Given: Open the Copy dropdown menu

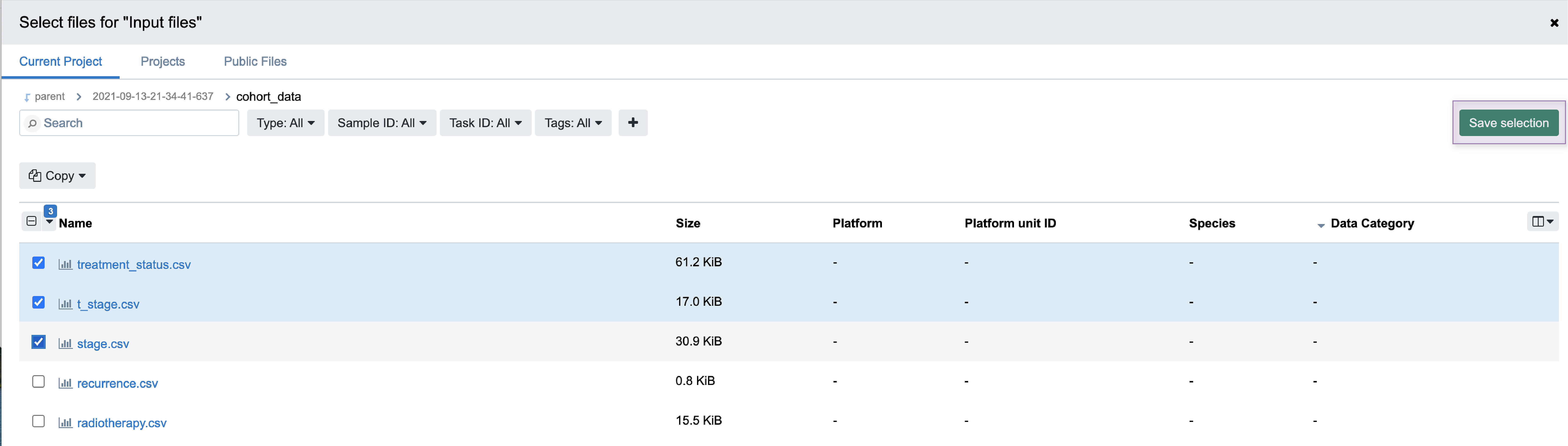Looking at the screenshot, I should point(57,176).
